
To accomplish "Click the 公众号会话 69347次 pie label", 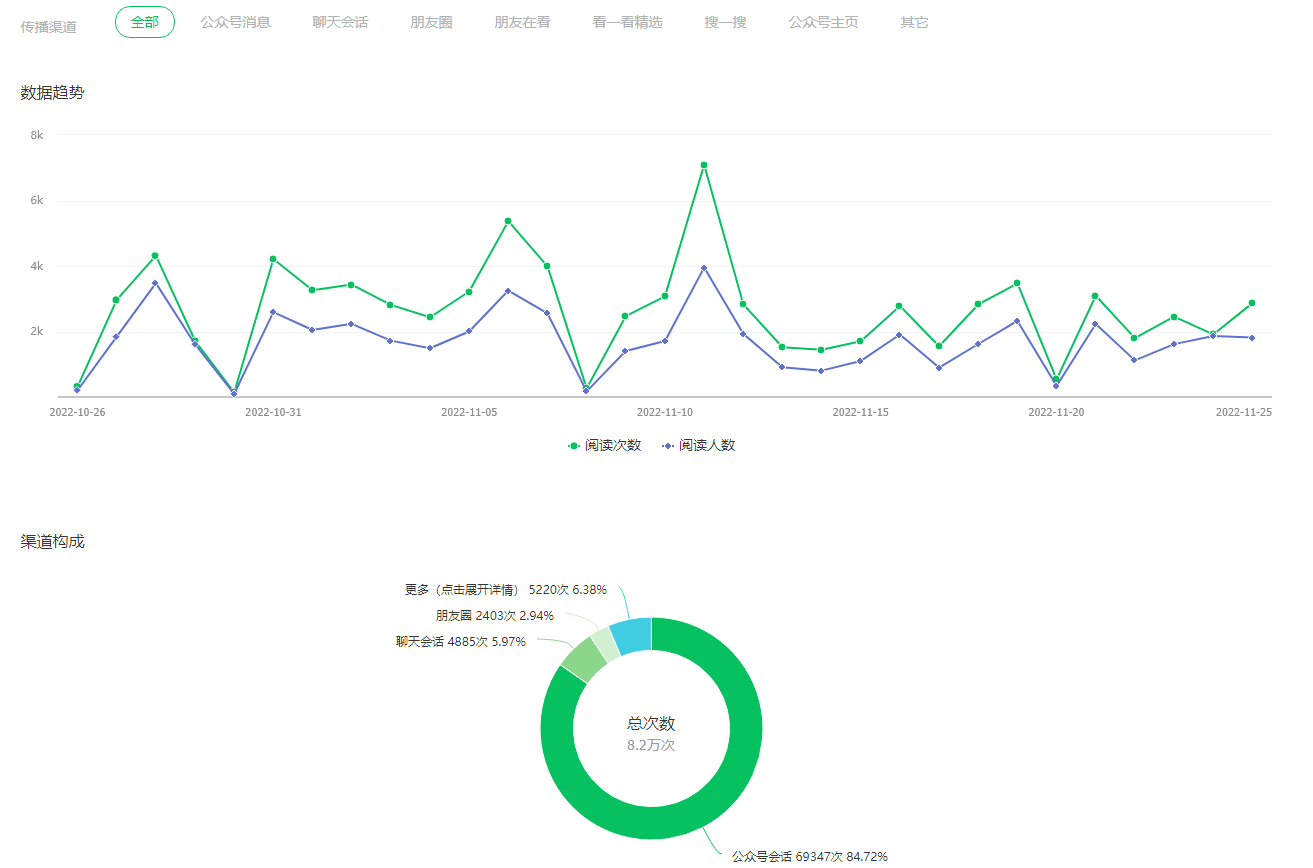I will point(809,856).
